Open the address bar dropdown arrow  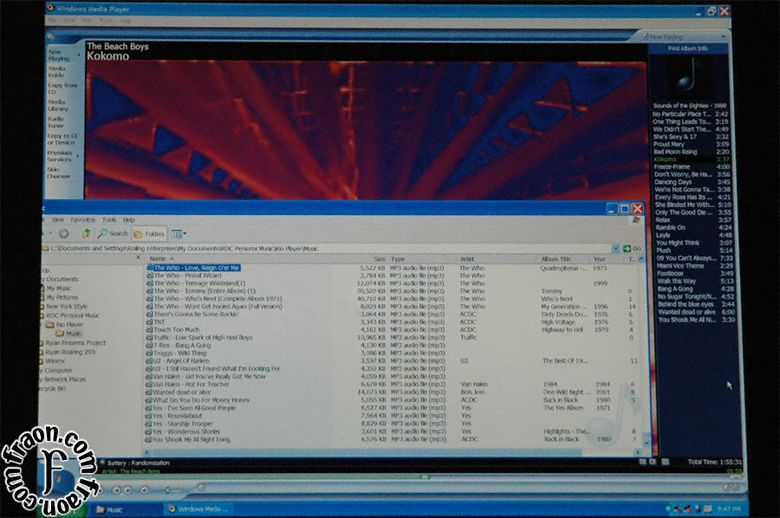click(616, 248)
